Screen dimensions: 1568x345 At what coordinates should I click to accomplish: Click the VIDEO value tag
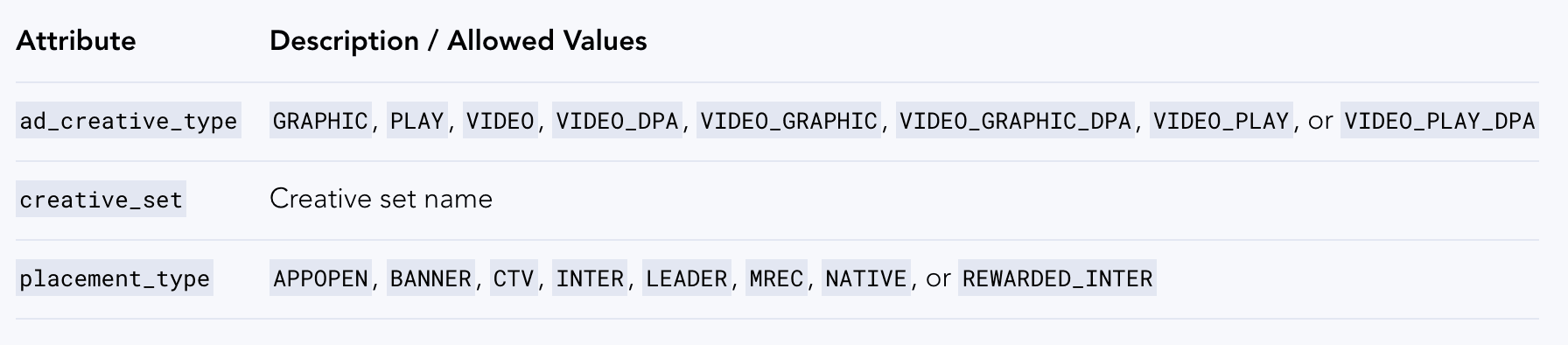click(x=500, y=121)
